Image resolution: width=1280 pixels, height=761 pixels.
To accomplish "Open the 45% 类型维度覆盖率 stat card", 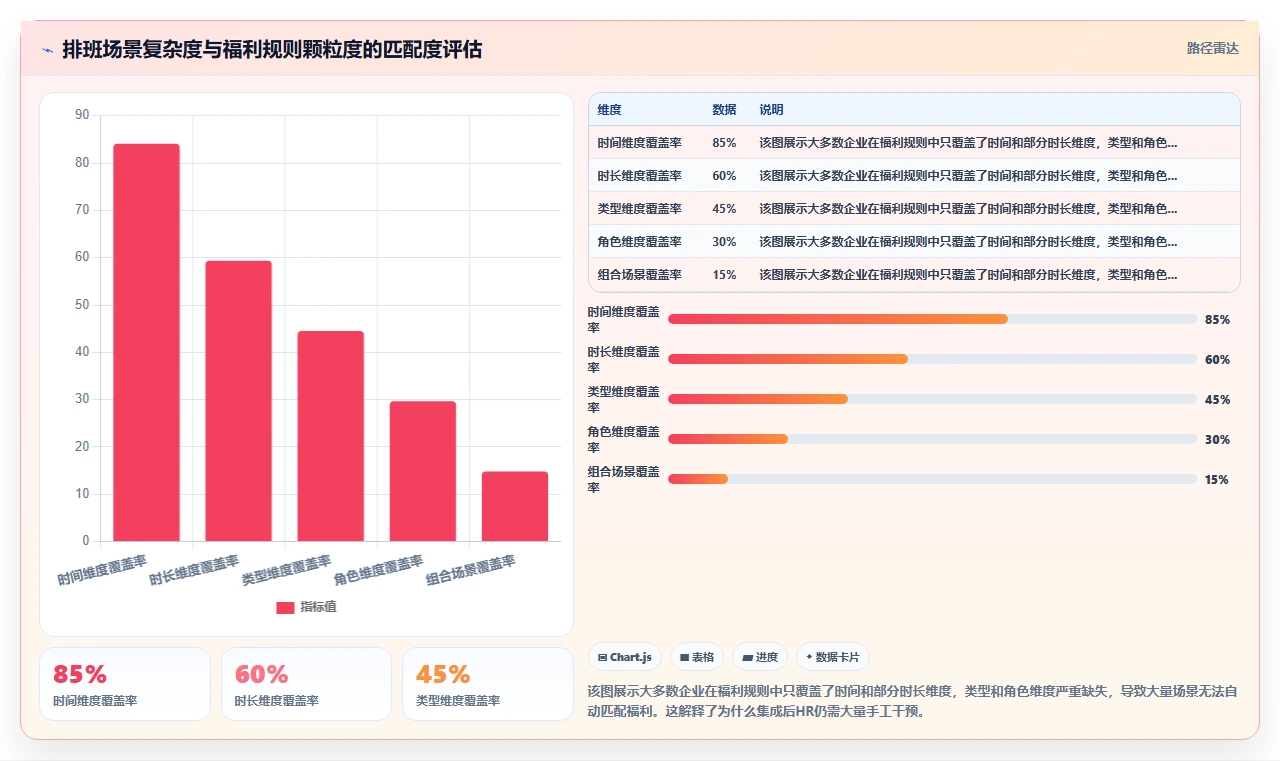I will pyautogui.click(x=488, y=684).
